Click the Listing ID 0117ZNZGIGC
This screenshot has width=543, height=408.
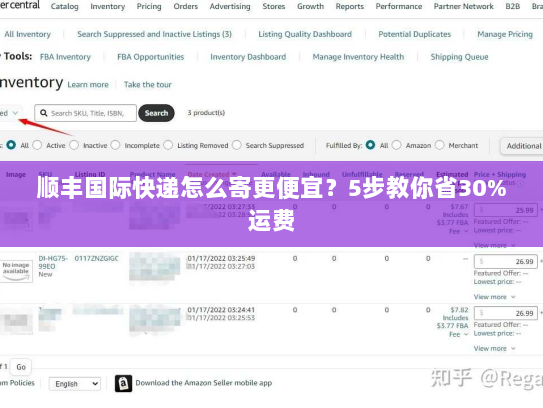[97, 258]
